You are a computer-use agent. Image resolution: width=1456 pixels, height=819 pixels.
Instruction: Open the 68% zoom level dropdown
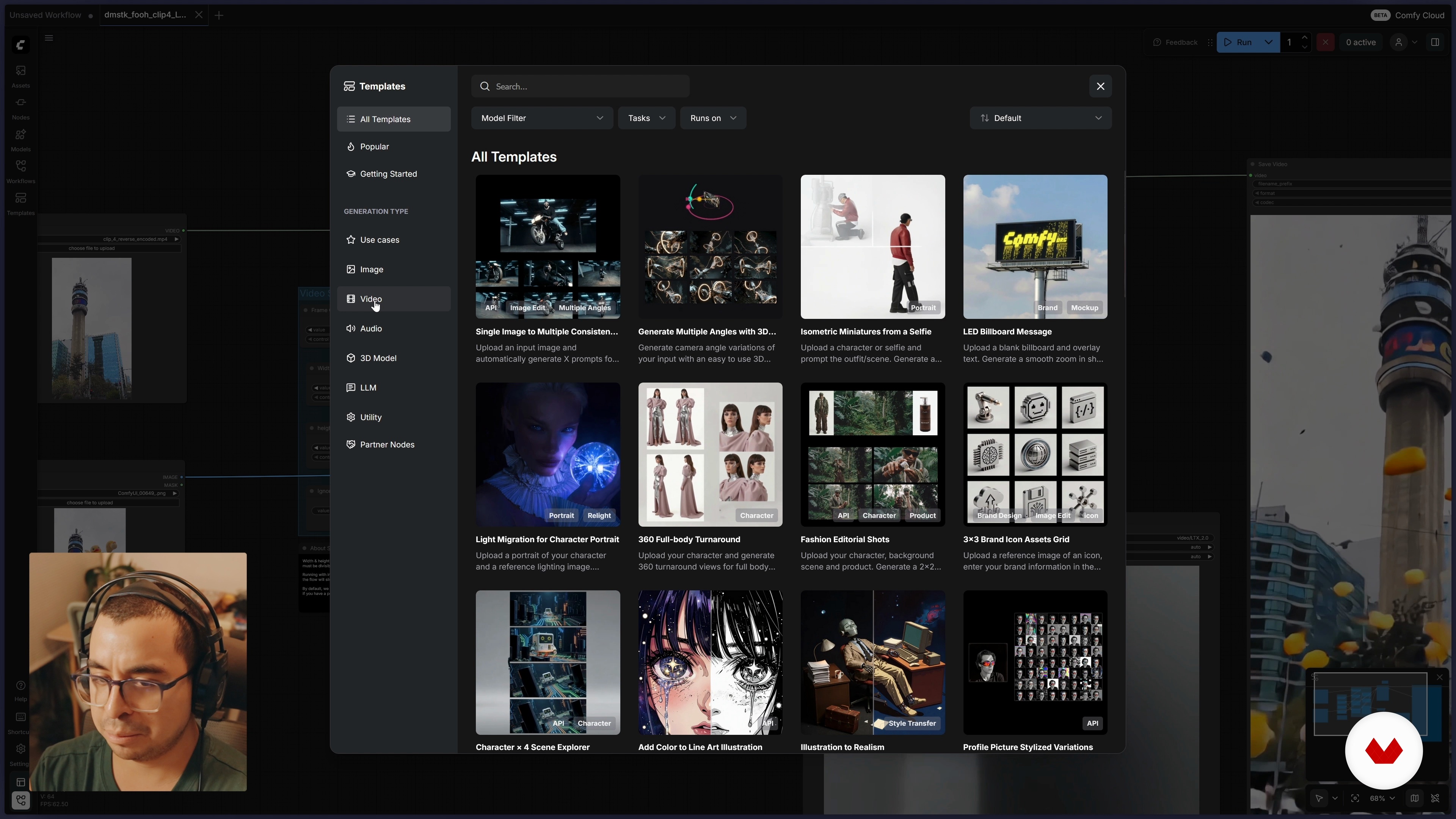tap(1382, 798)
